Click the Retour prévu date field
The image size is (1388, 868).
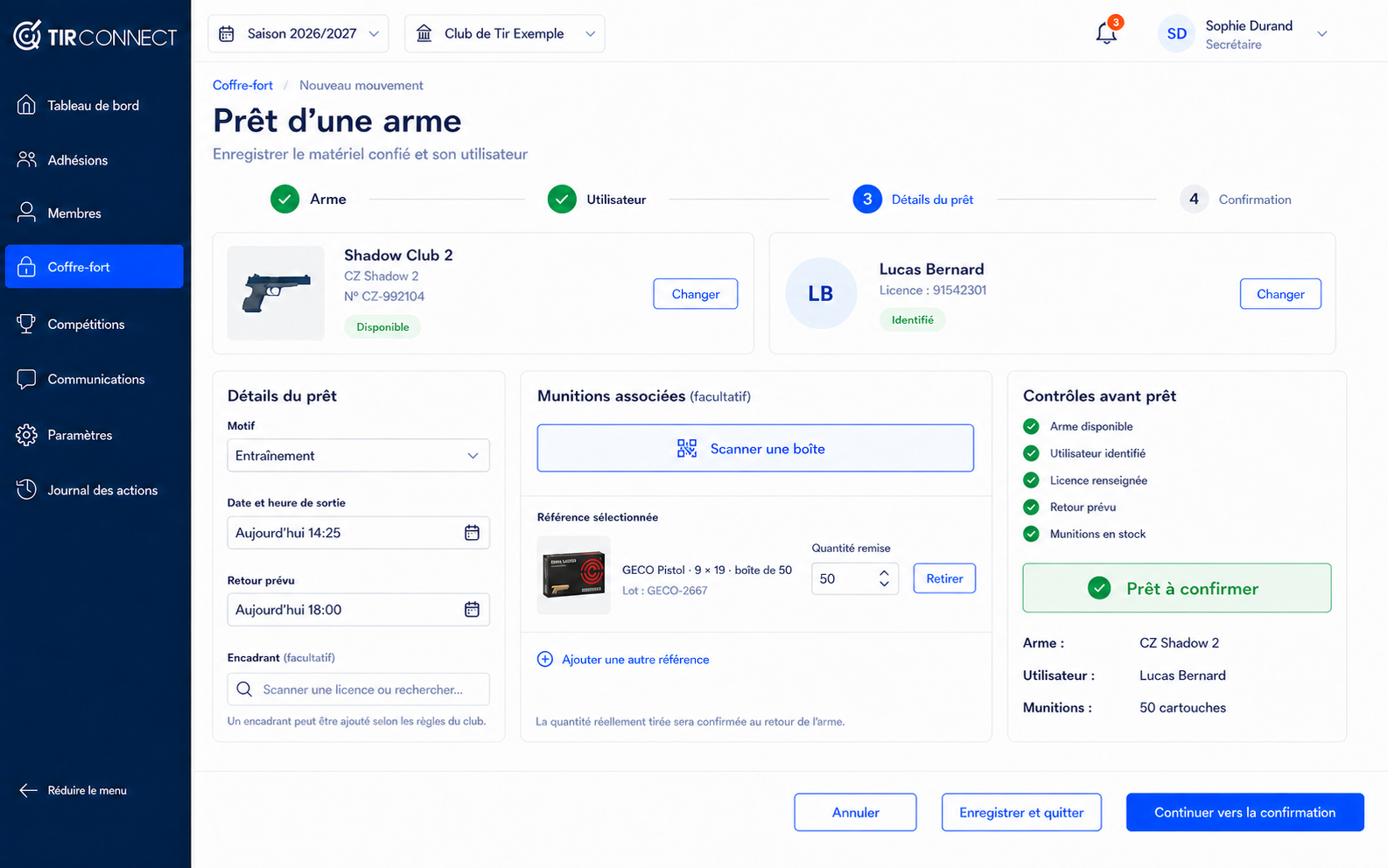(x=358, y=610)
